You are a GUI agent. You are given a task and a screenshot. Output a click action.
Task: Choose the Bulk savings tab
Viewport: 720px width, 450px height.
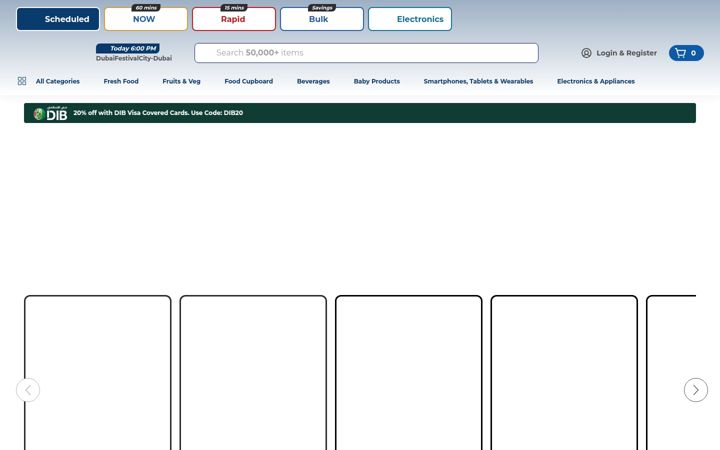tap(322, 19)
